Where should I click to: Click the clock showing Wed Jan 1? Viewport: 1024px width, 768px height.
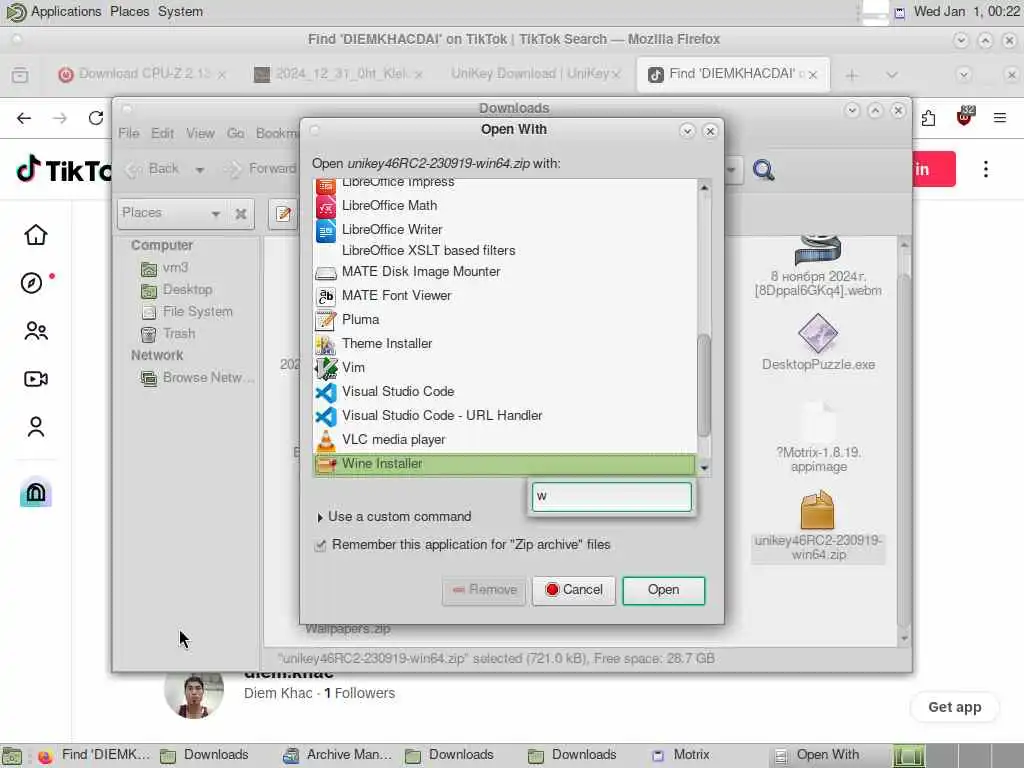pos(966,12)
